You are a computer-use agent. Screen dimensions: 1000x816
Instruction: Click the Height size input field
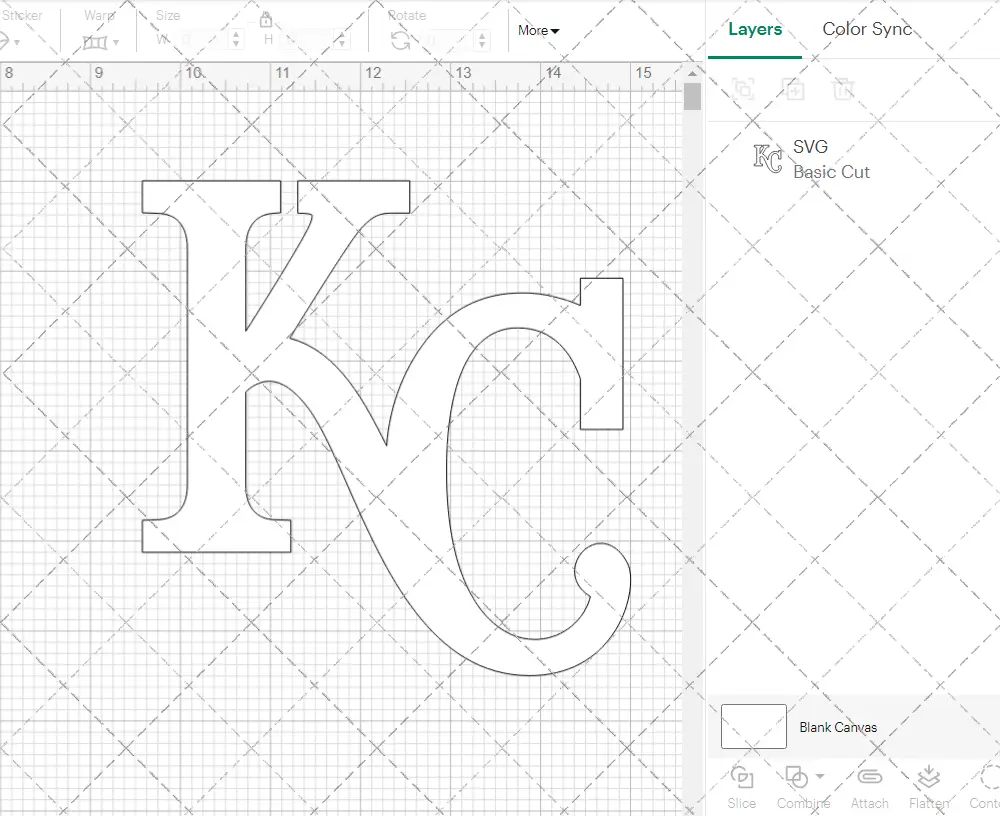click(x=308, y=40)
